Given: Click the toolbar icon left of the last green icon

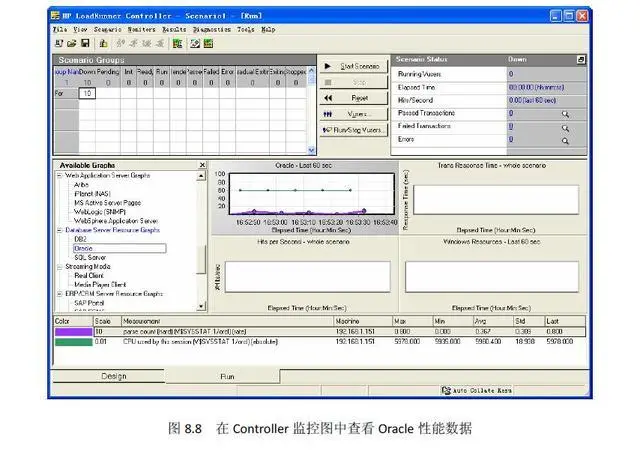Looking at the screenshot, I should pyautogui.click(x=195, y=43).
